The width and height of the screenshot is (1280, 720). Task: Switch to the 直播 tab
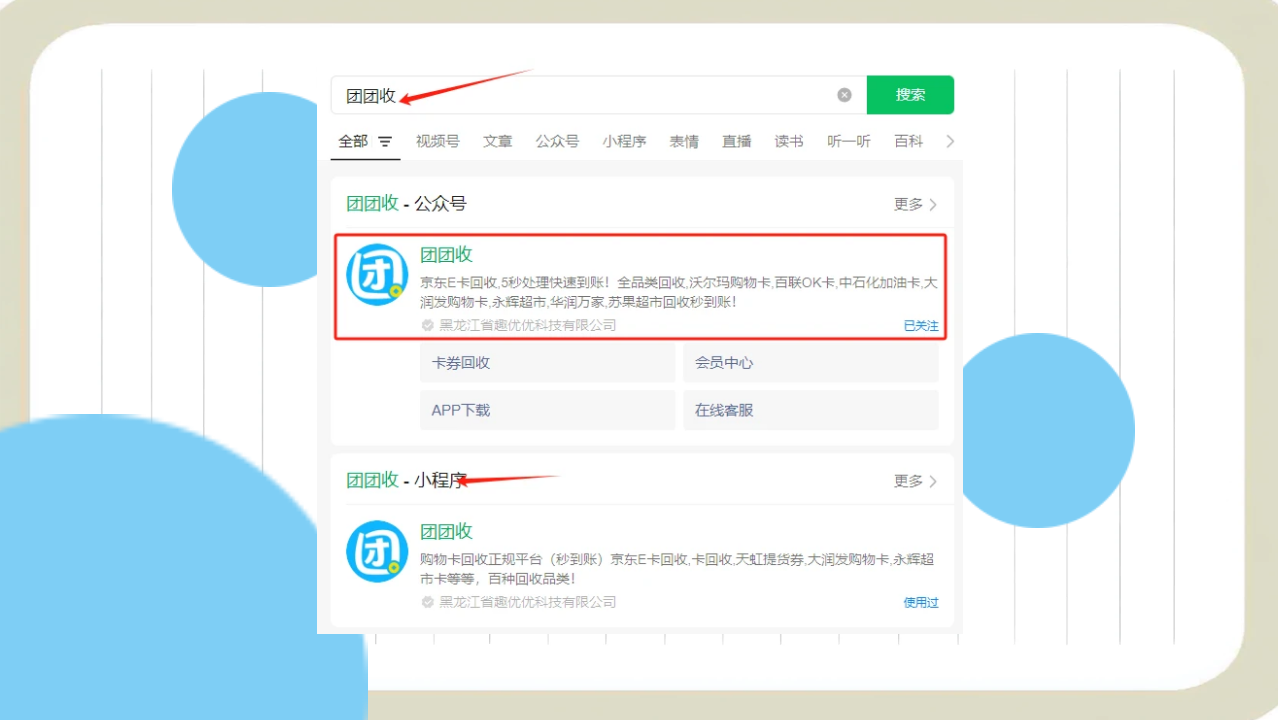(x=737, y=141)
